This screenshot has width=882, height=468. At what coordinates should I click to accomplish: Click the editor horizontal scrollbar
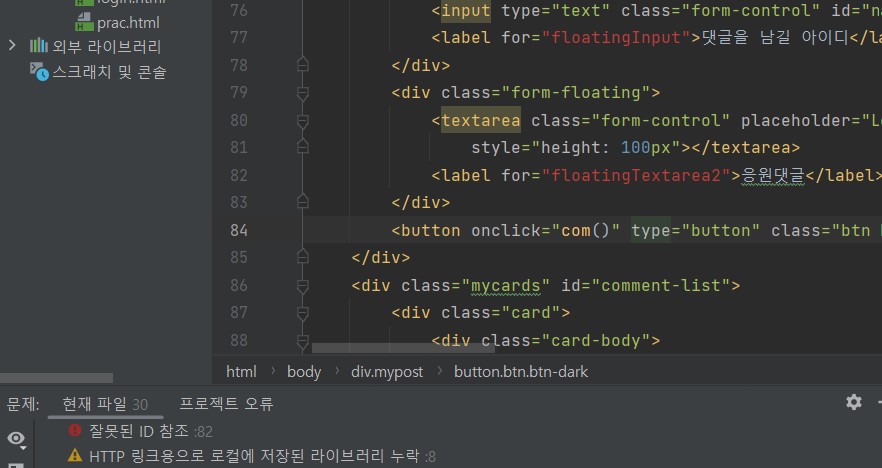[x=403, y=348]
